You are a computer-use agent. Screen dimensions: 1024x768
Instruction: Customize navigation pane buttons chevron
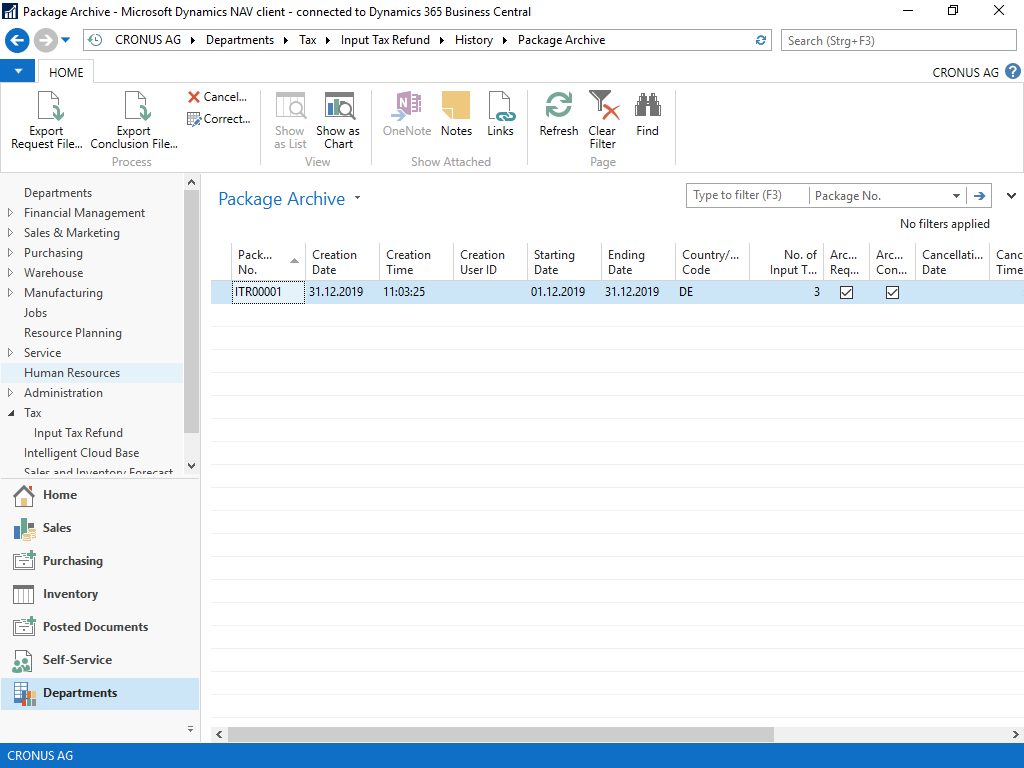tap(191, 729)
